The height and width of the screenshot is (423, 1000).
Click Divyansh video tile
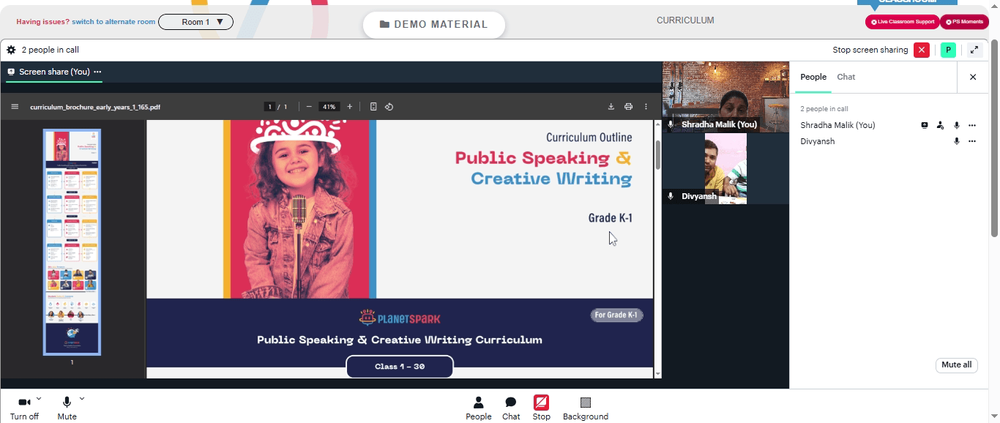pyautogui.click(x=726, y=168)
